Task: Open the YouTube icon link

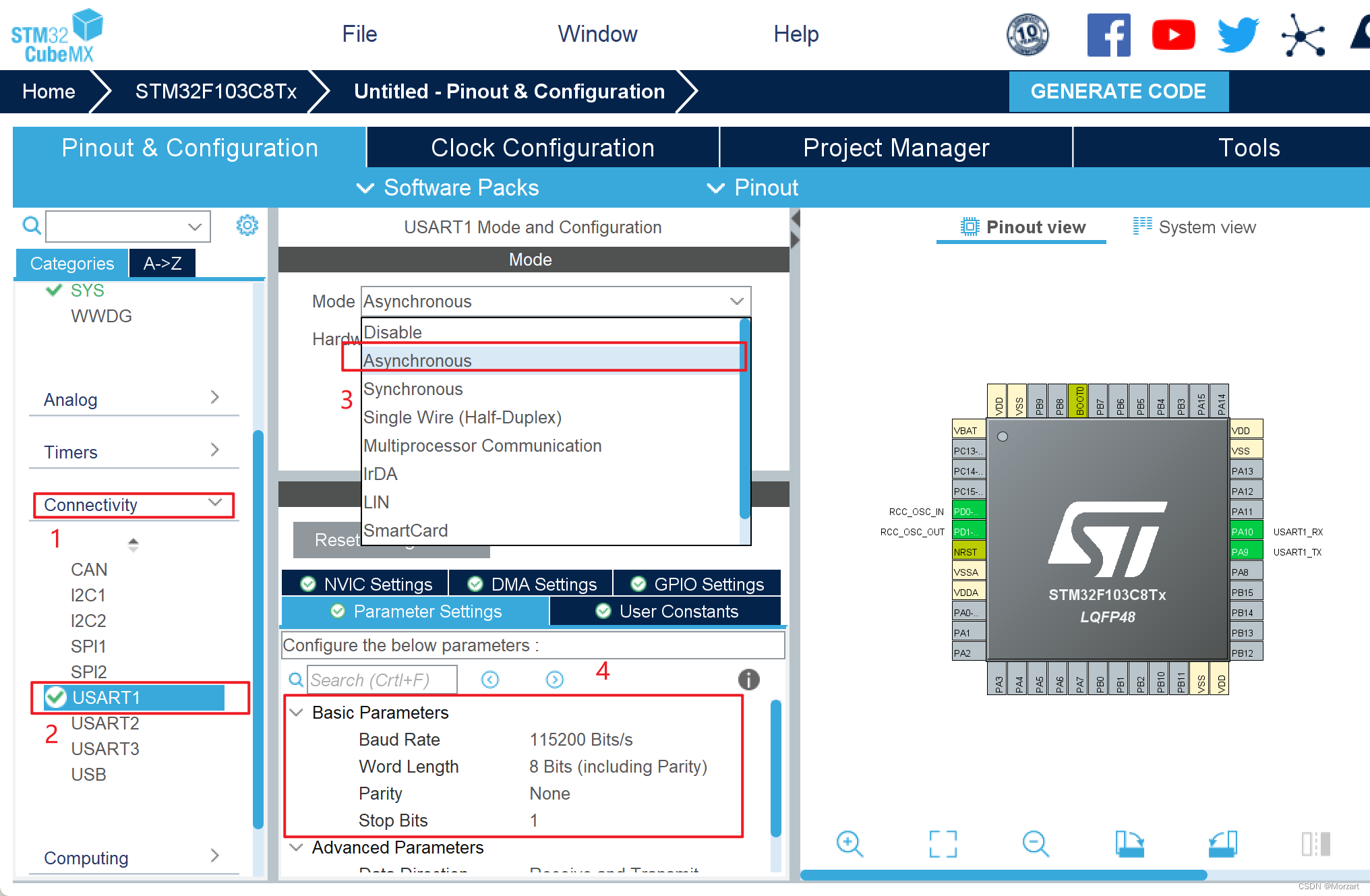Action: [x=1173, y=35]
